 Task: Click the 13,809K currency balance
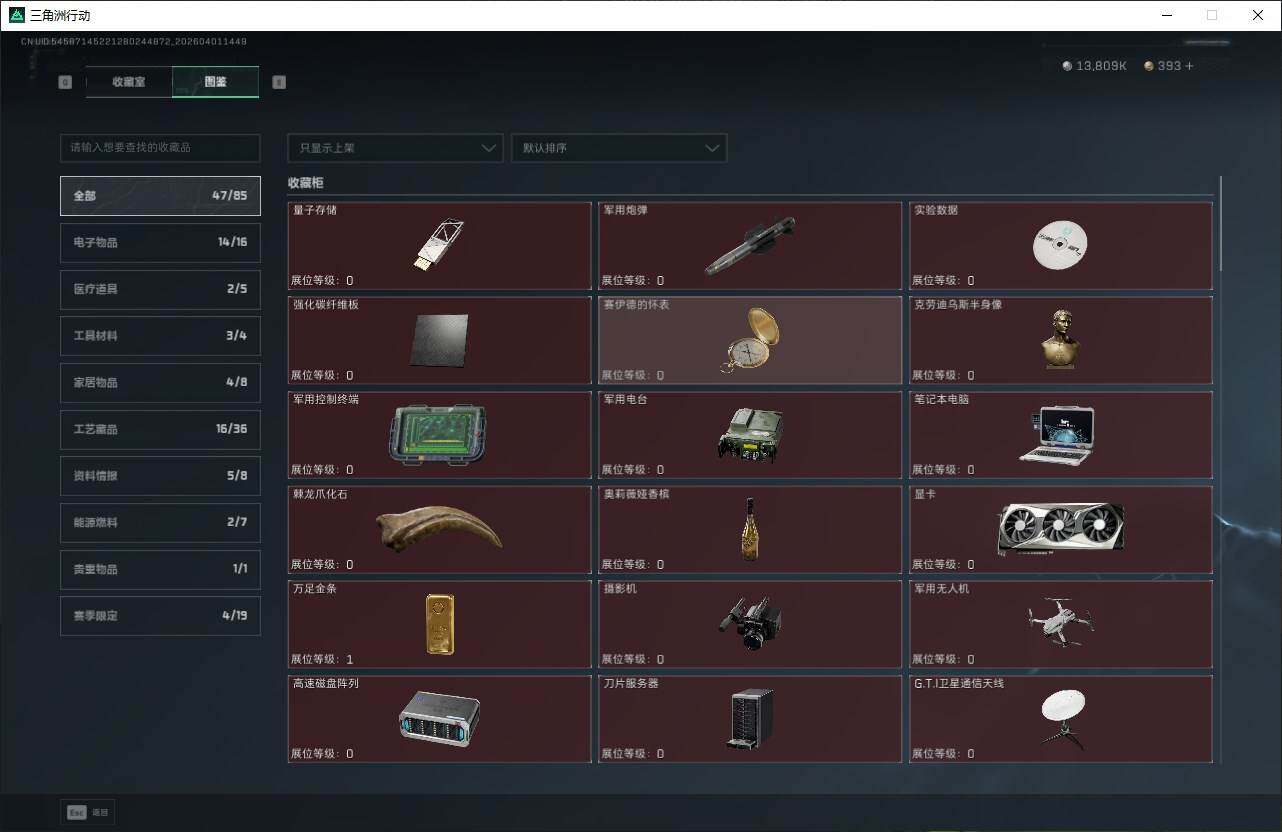click(1102, 66)
